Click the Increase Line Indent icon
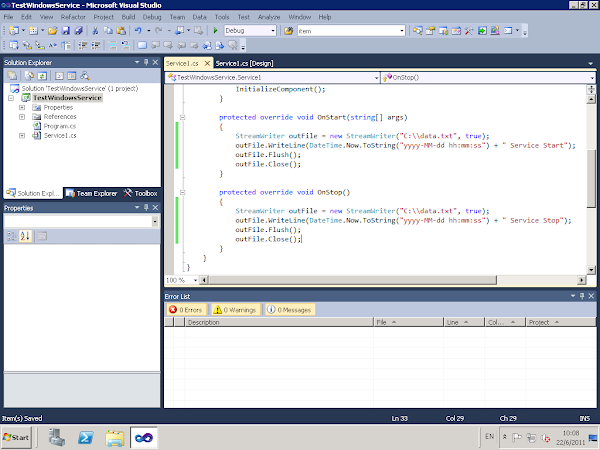Image resolution: width=600 pixels, height=450 pixels. [96, 46]
